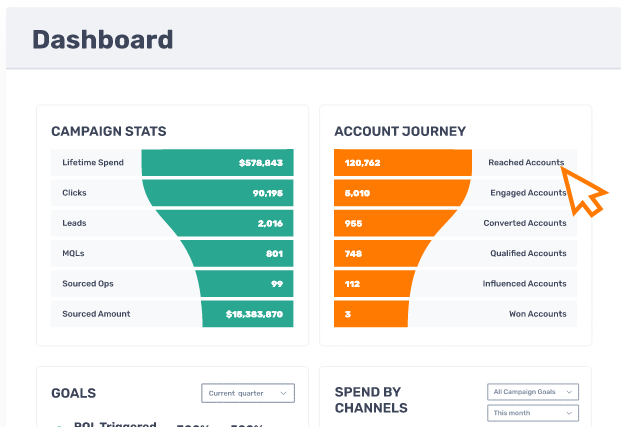Click the Reached Accounts label

(526, 162)
